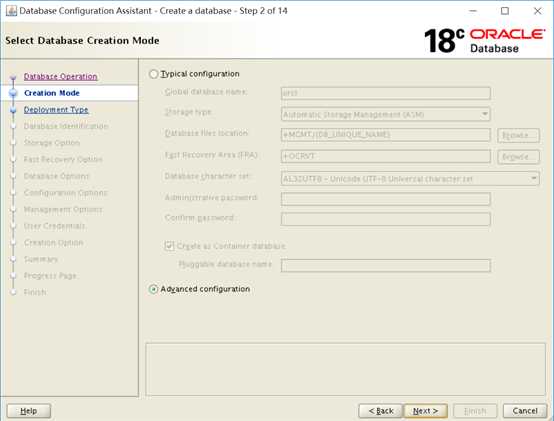
Task: Click the Pluggable database name field
Action: (386, 266)
